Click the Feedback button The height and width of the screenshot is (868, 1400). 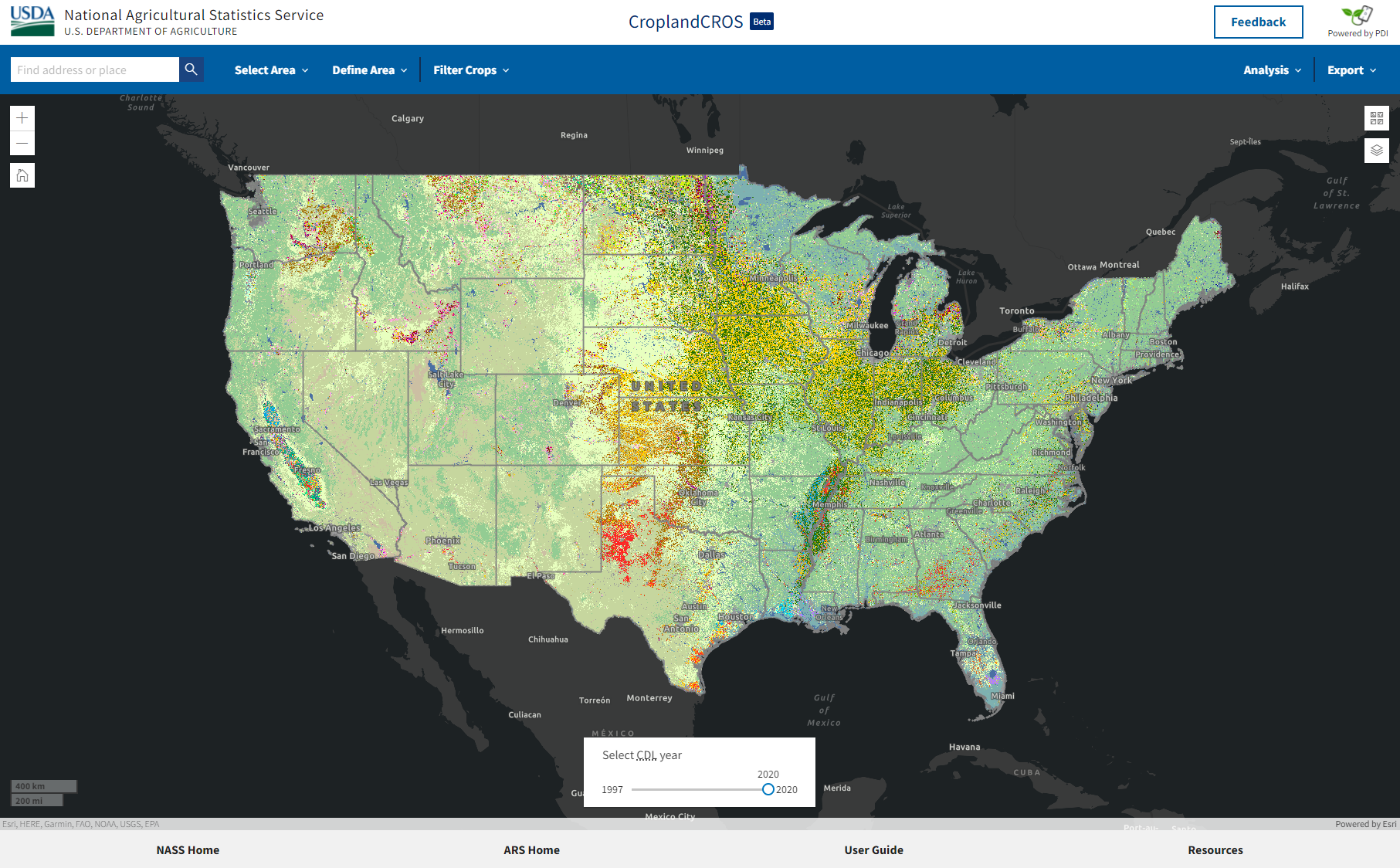coord(1258,22)
